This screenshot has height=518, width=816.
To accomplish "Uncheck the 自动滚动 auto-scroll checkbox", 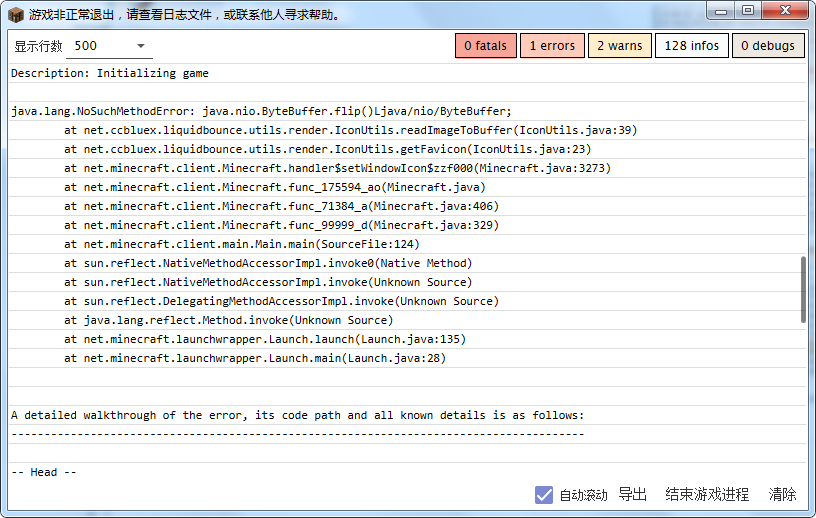I will tap(544, 494).
